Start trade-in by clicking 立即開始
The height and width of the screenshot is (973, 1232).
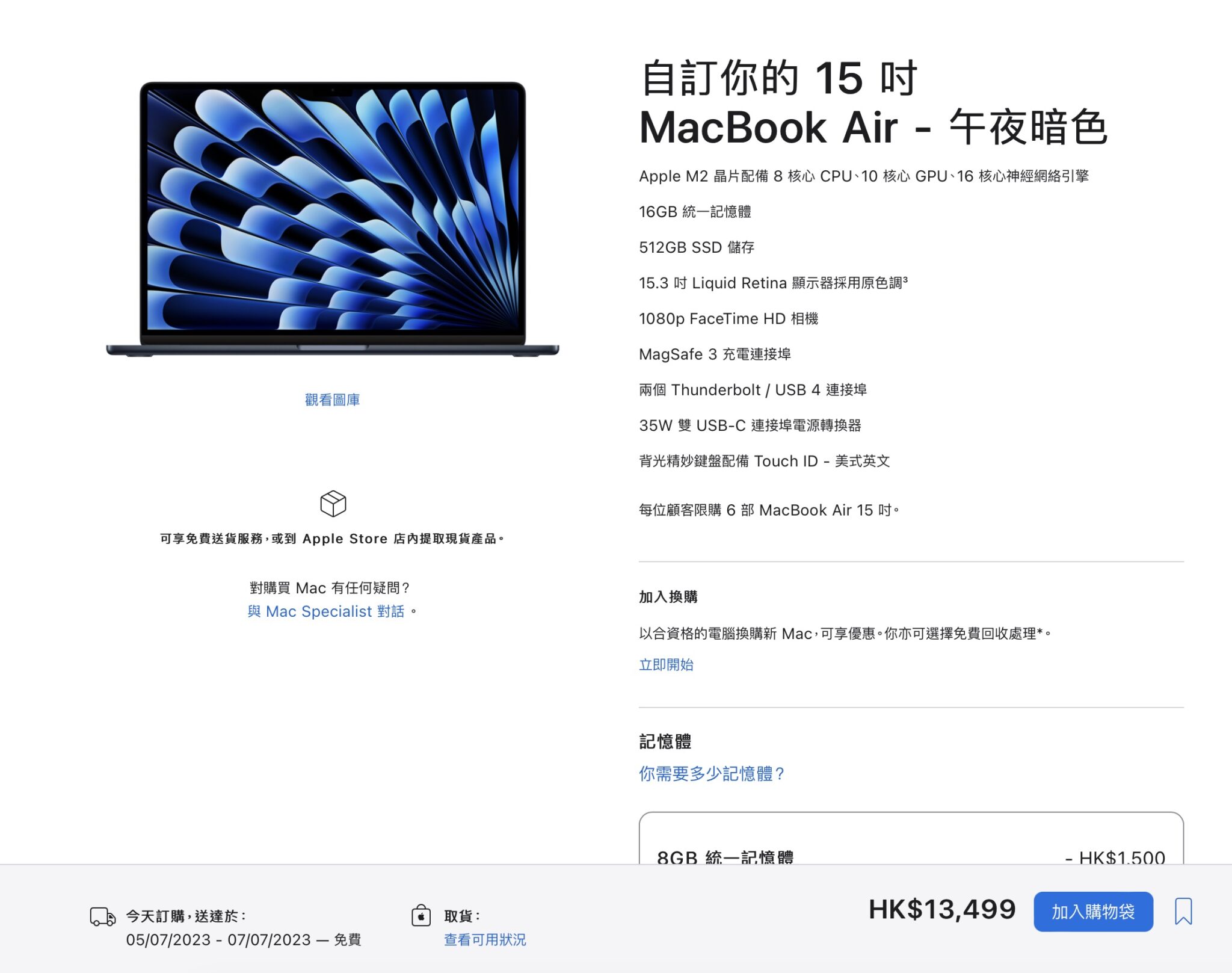[665, 665]
